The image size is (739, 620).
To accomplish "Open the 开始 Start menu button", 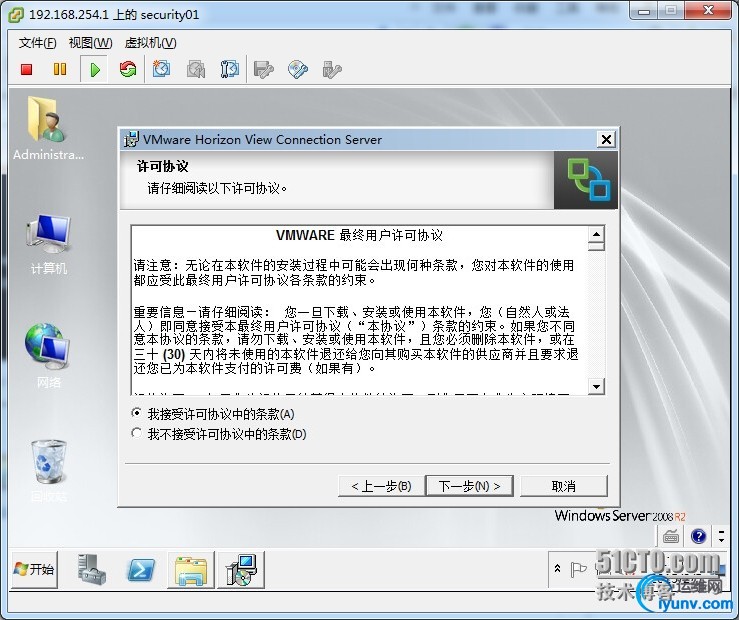I will pyautogui.click(x=34, y=569).
